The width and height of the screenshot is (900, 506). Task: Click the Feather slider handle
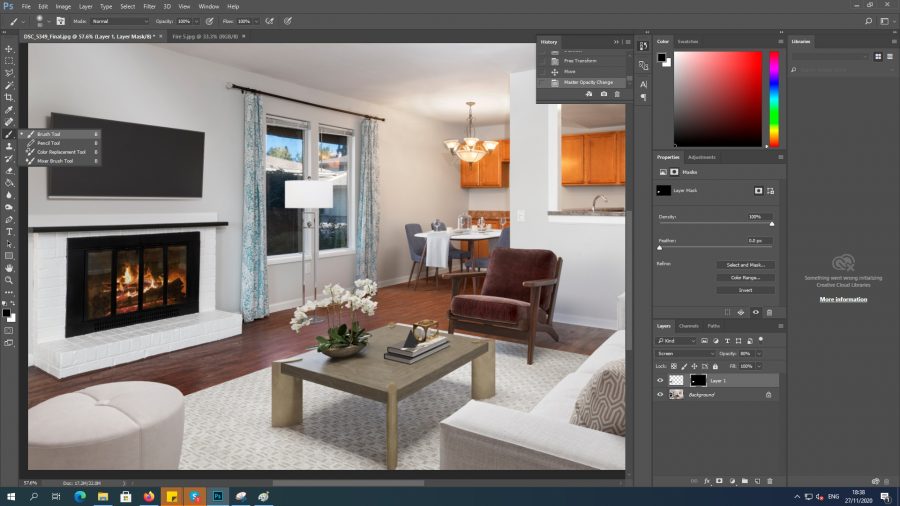pos(660,248)
